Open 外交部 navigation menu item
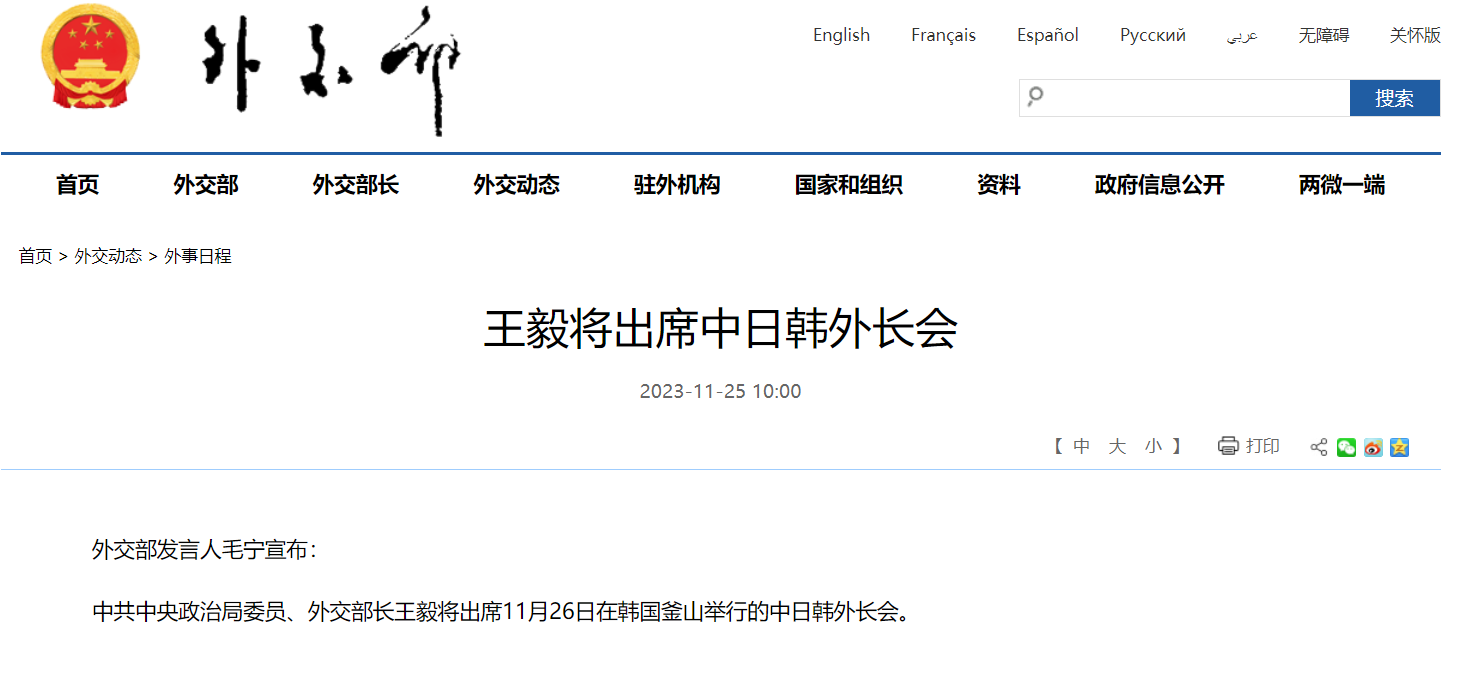The width and height of the screenshot is (1465, 693). 206,185
